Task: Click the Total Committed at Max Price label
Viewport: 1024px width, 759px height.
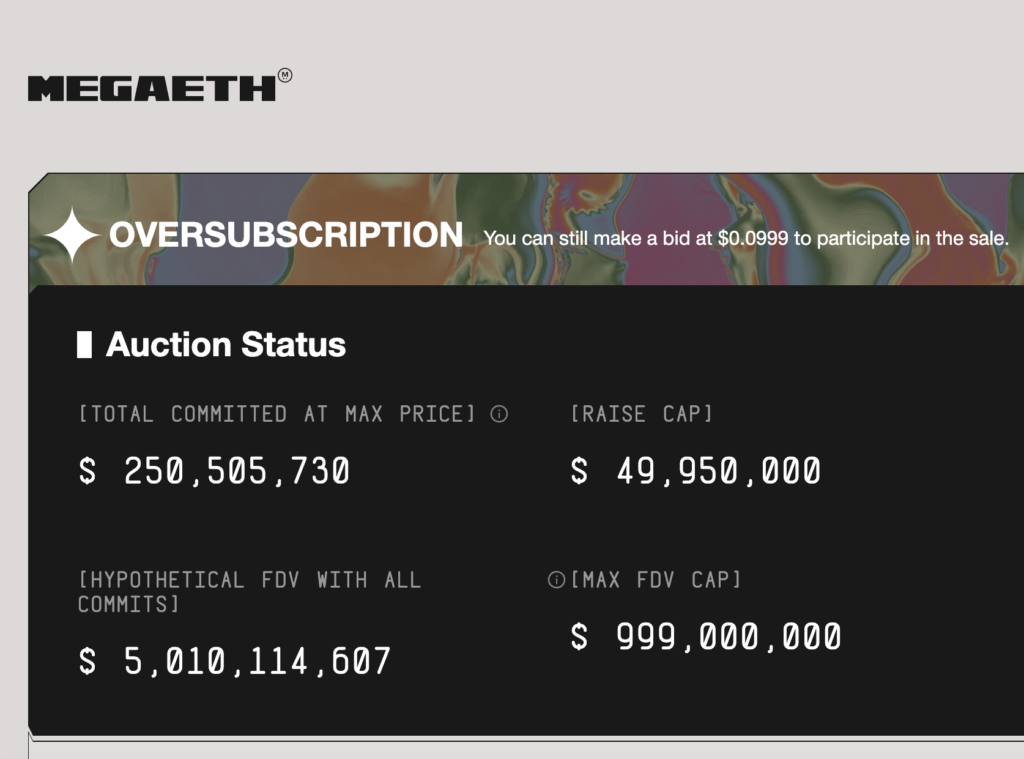Action: [277, 414]
